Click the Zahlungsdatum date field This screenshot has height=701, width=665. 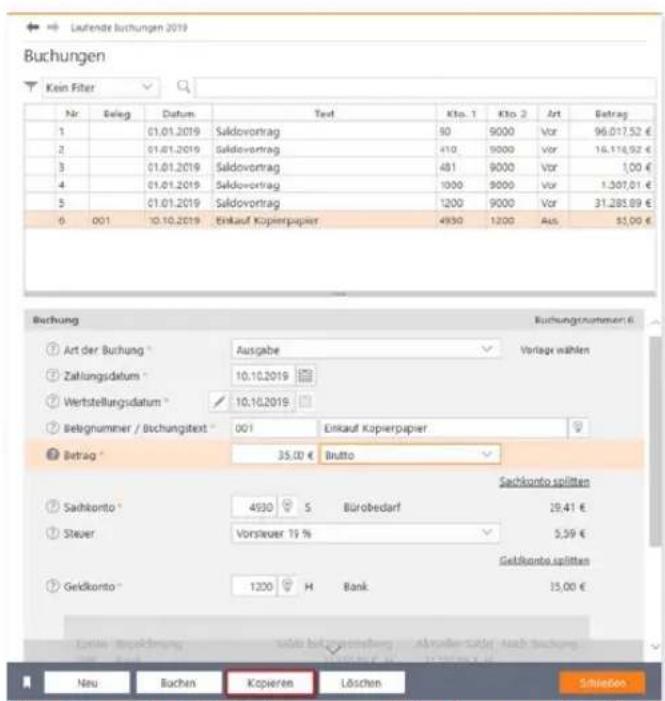click(263, 376)
